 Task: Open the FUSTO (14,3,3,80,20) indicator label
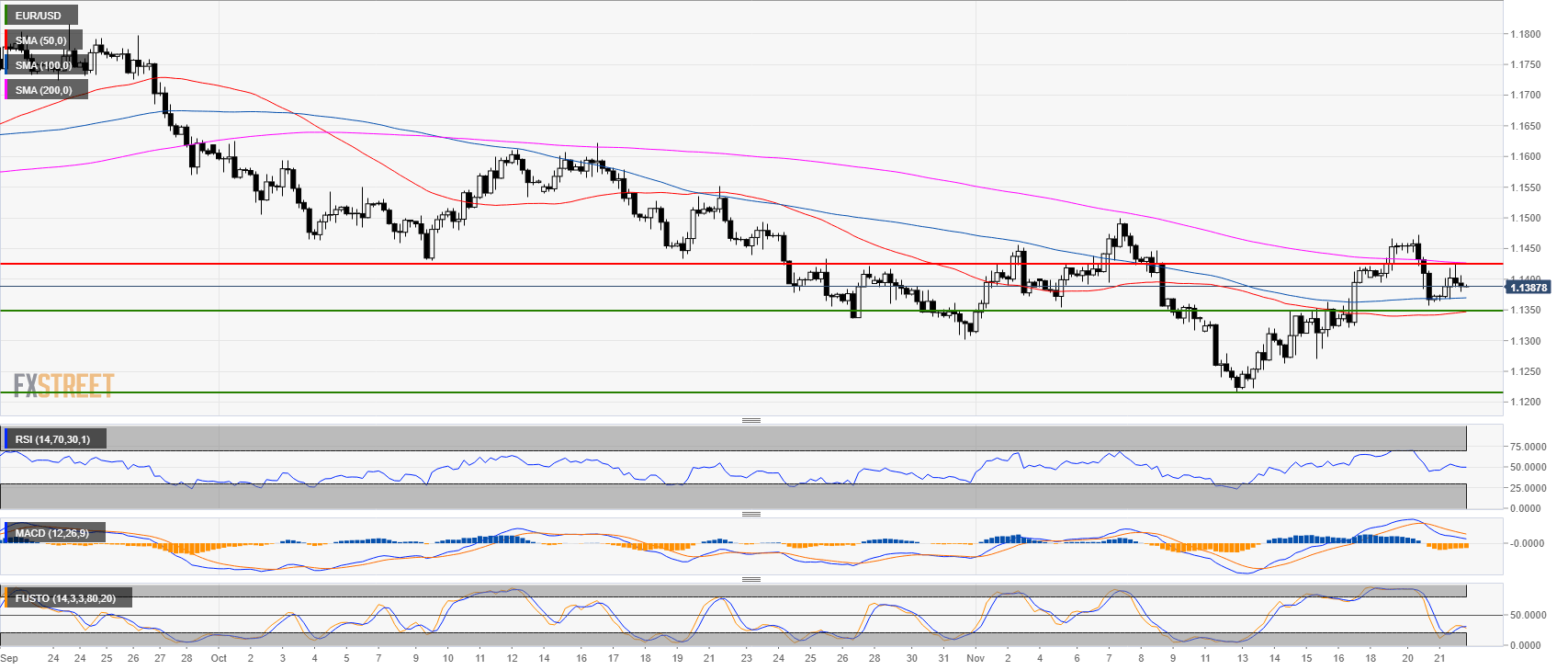click(65, 598)
